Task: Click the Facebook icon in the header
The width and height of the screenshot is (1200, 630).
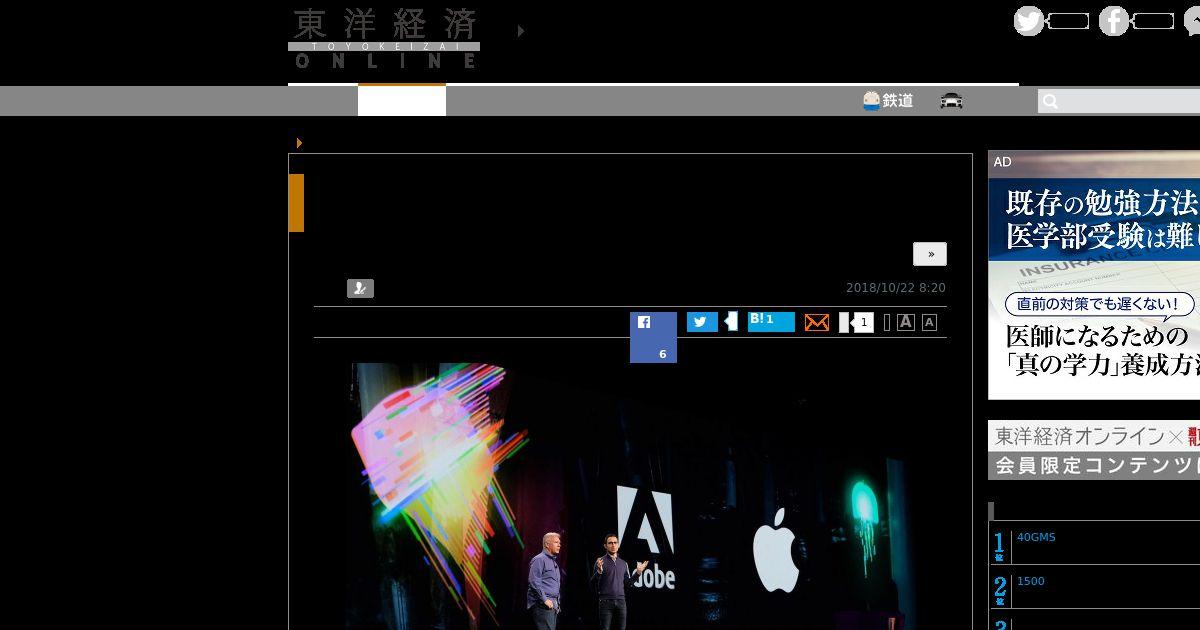Action: 1114,21
